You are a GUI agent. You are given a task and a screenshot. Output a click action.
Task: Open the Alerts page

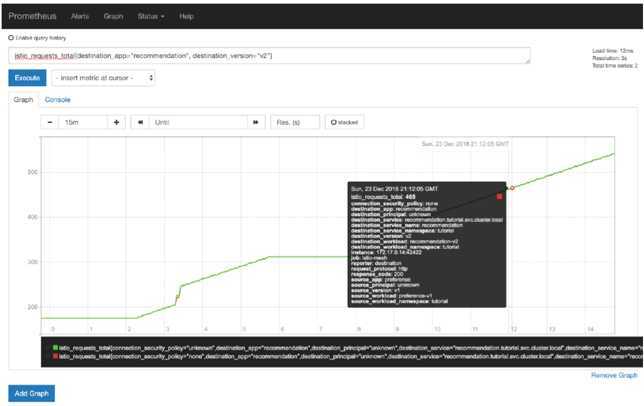80,16
